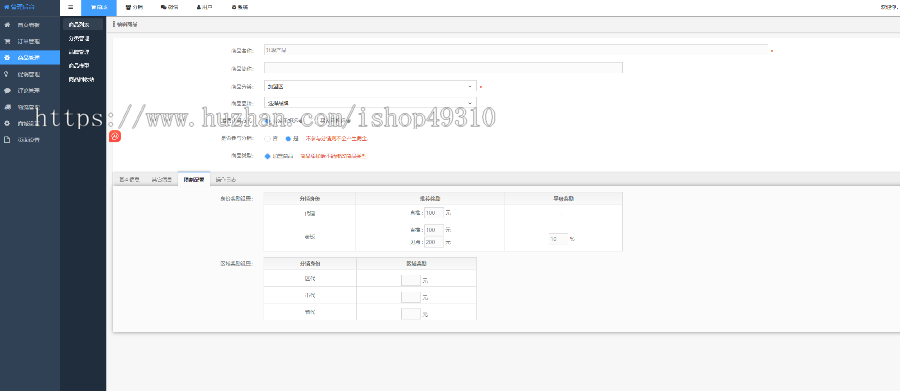Click the lone radio in the bottom form row
This screenshot has width=900, height=391.
267,156
